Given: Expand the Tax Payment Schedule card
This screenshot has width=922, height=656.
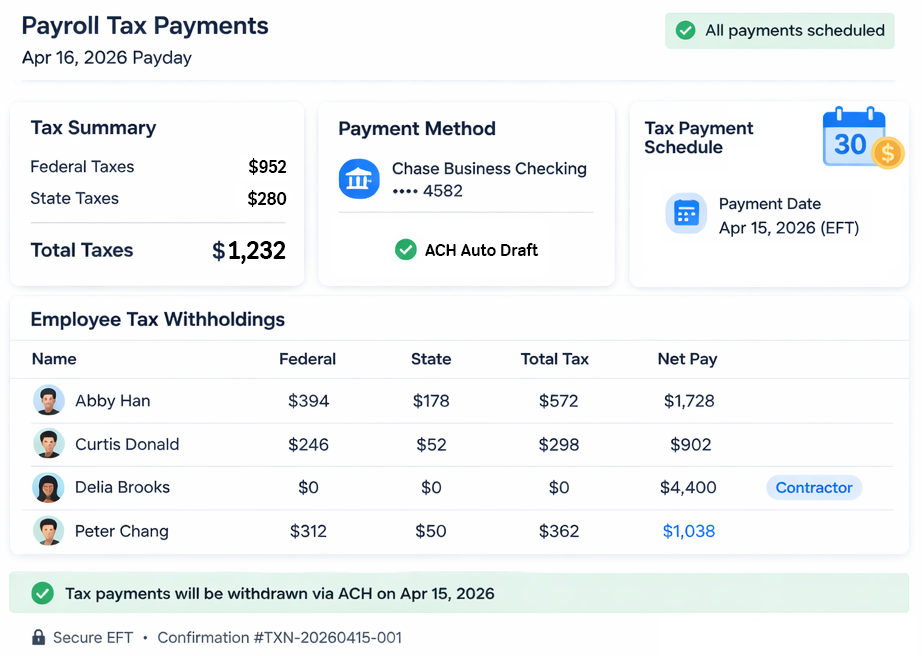Looking at the screenshot, I should coord(768,190).
